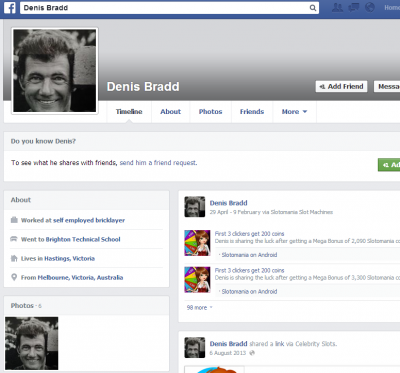Click the briefcase icon beside Worked at
Image resolution: width=400 pixels, height=373 pixels.
[x=14, y=220]
